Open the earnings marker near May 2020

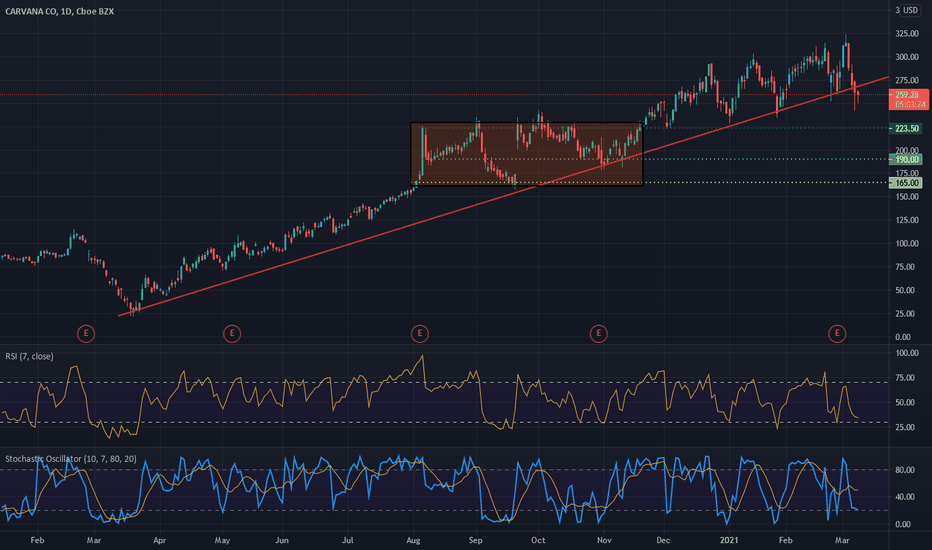point(232,334)
